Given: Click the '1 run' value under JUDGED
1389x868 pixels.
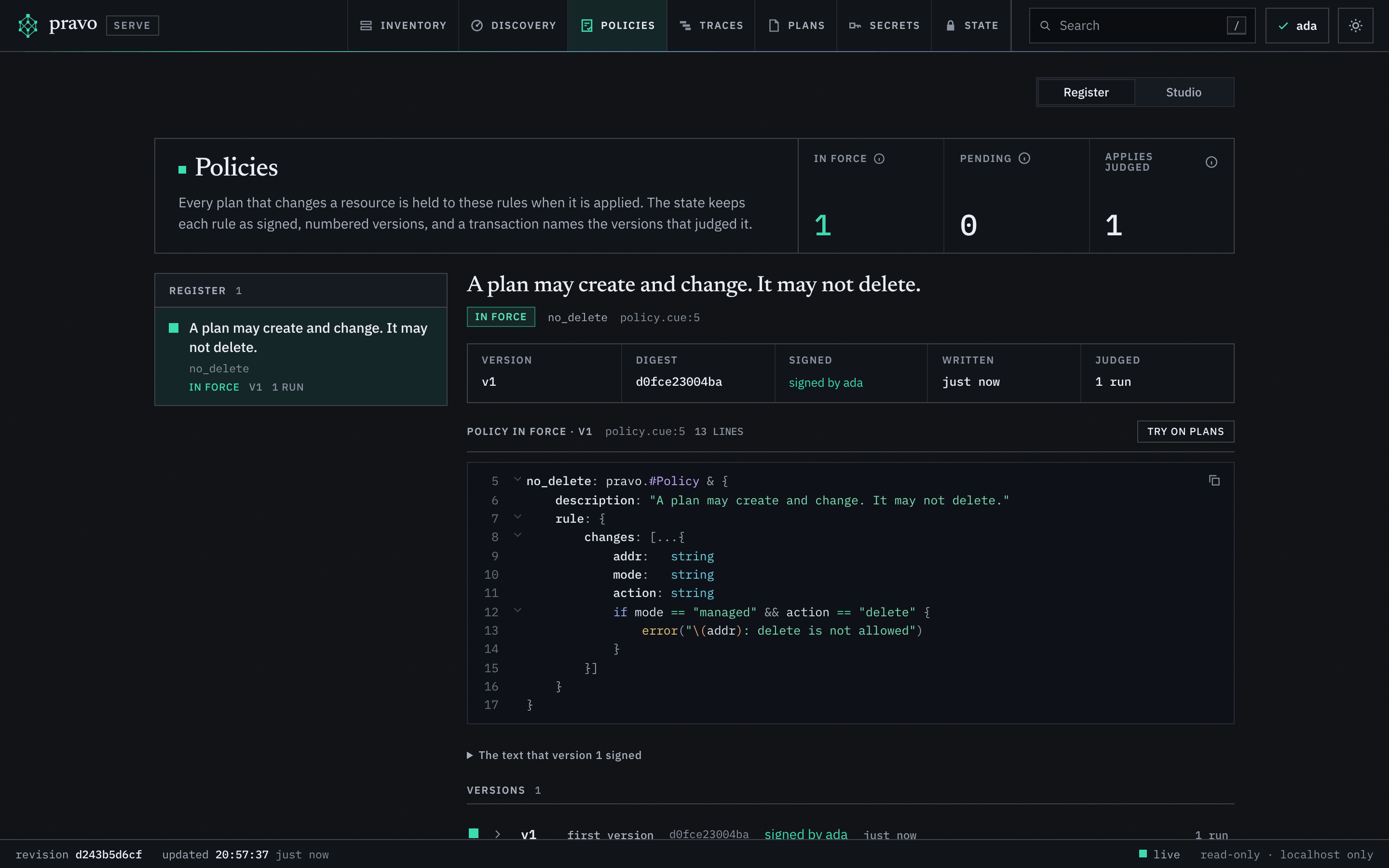Looking at the screenshot, I should (1113, 382).
